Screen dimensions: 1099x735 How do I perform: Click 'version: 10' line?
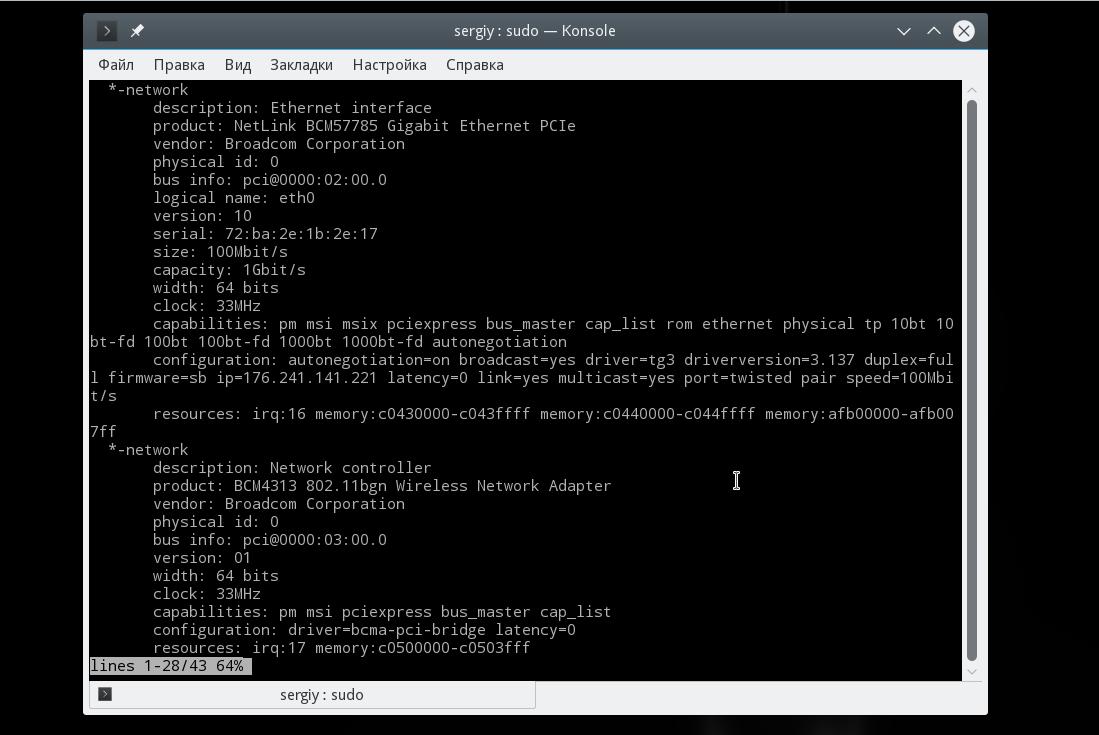[x=203, y=216]
